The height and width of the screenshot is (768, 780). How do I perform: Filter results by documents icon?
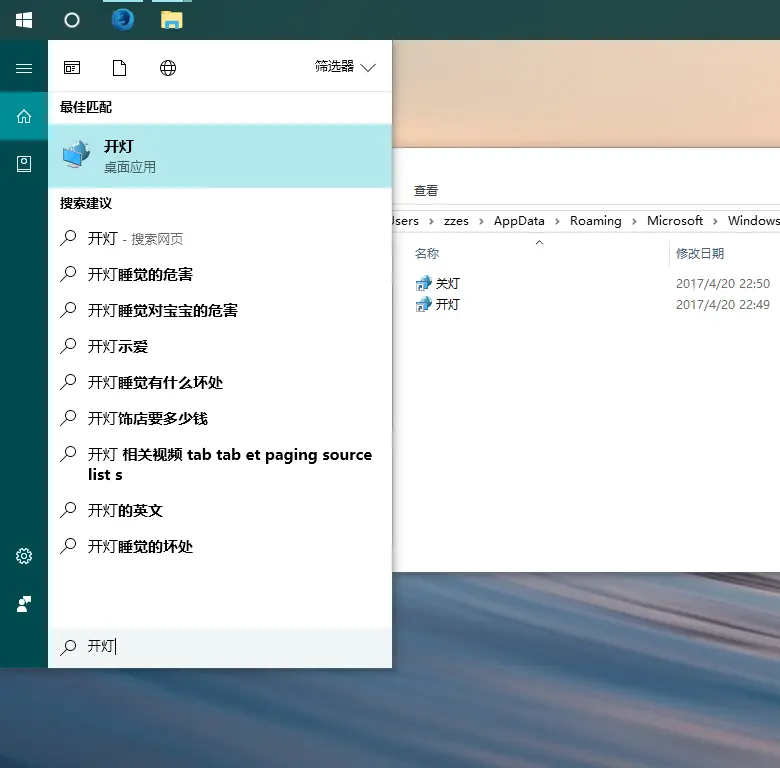click(119, 68)
